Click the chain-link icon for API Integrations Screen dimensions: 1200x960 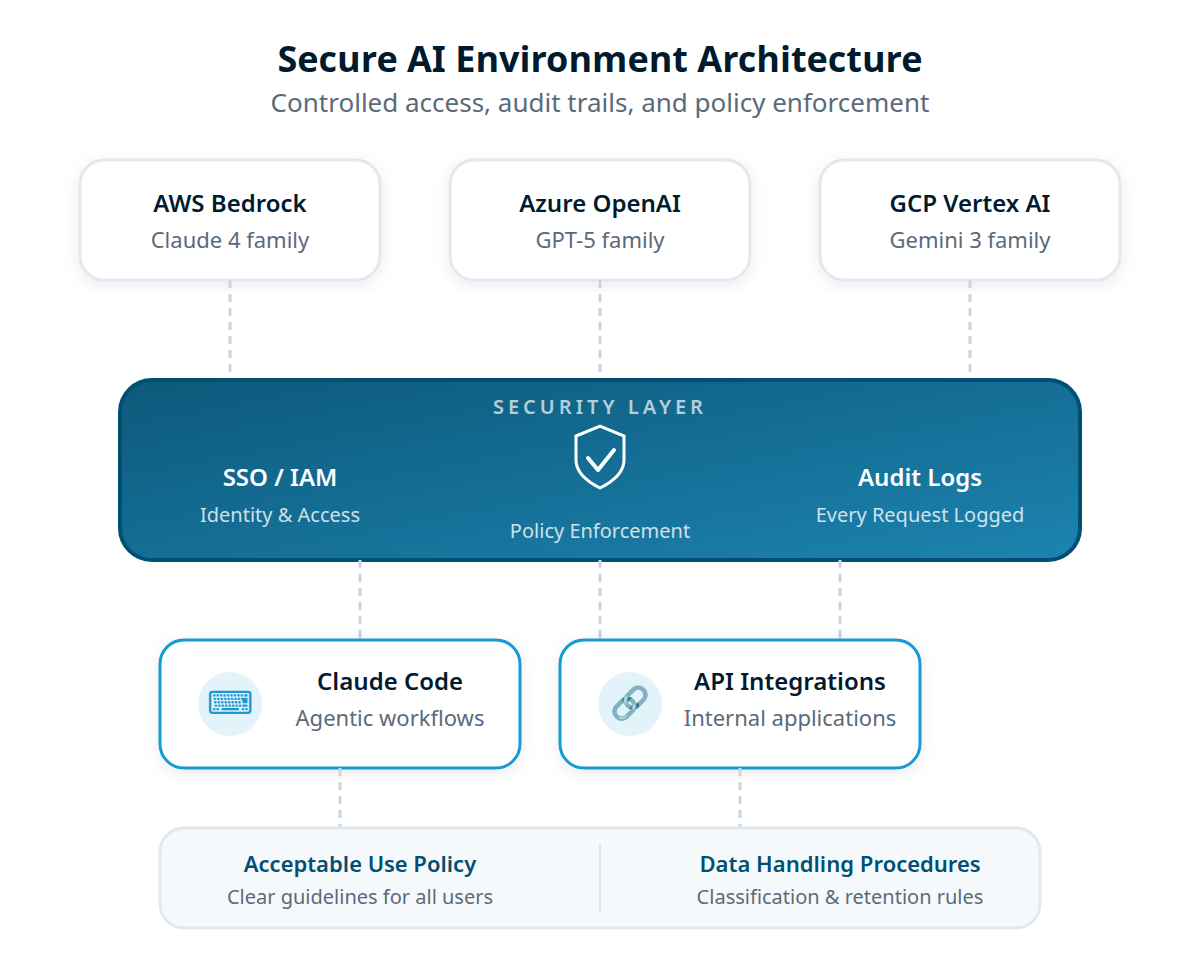tap(630, 704)
